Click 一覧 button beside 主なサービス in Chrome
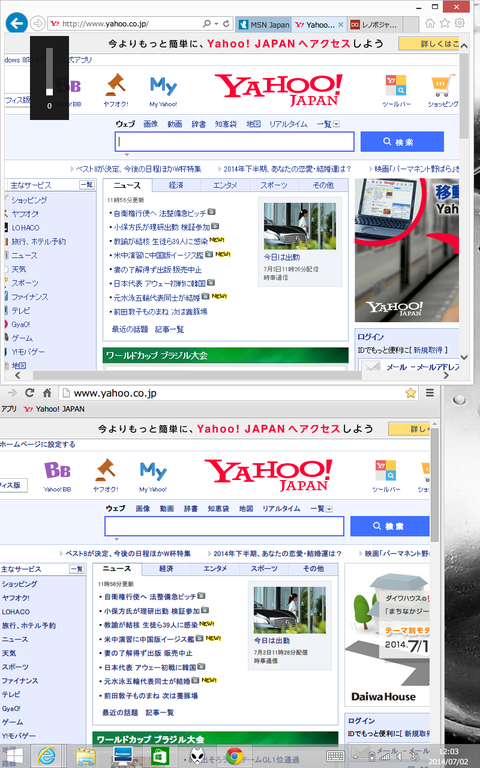The width and height of the screenshot is (480, 768). (77, 569)
